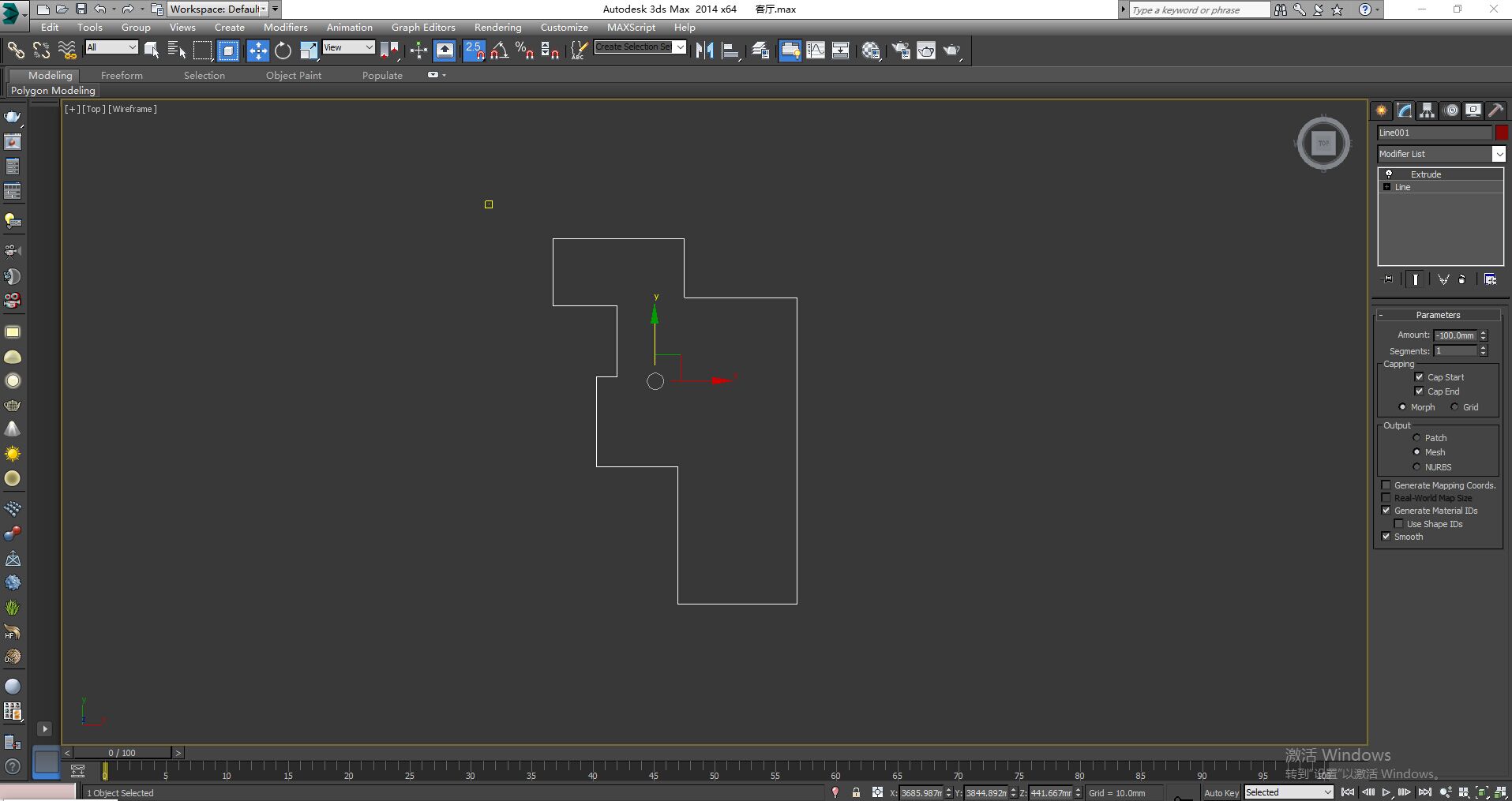Viewport: 1512px width, 801px height.
Task: Toggle Angle Snap
Action: (499, 51)
